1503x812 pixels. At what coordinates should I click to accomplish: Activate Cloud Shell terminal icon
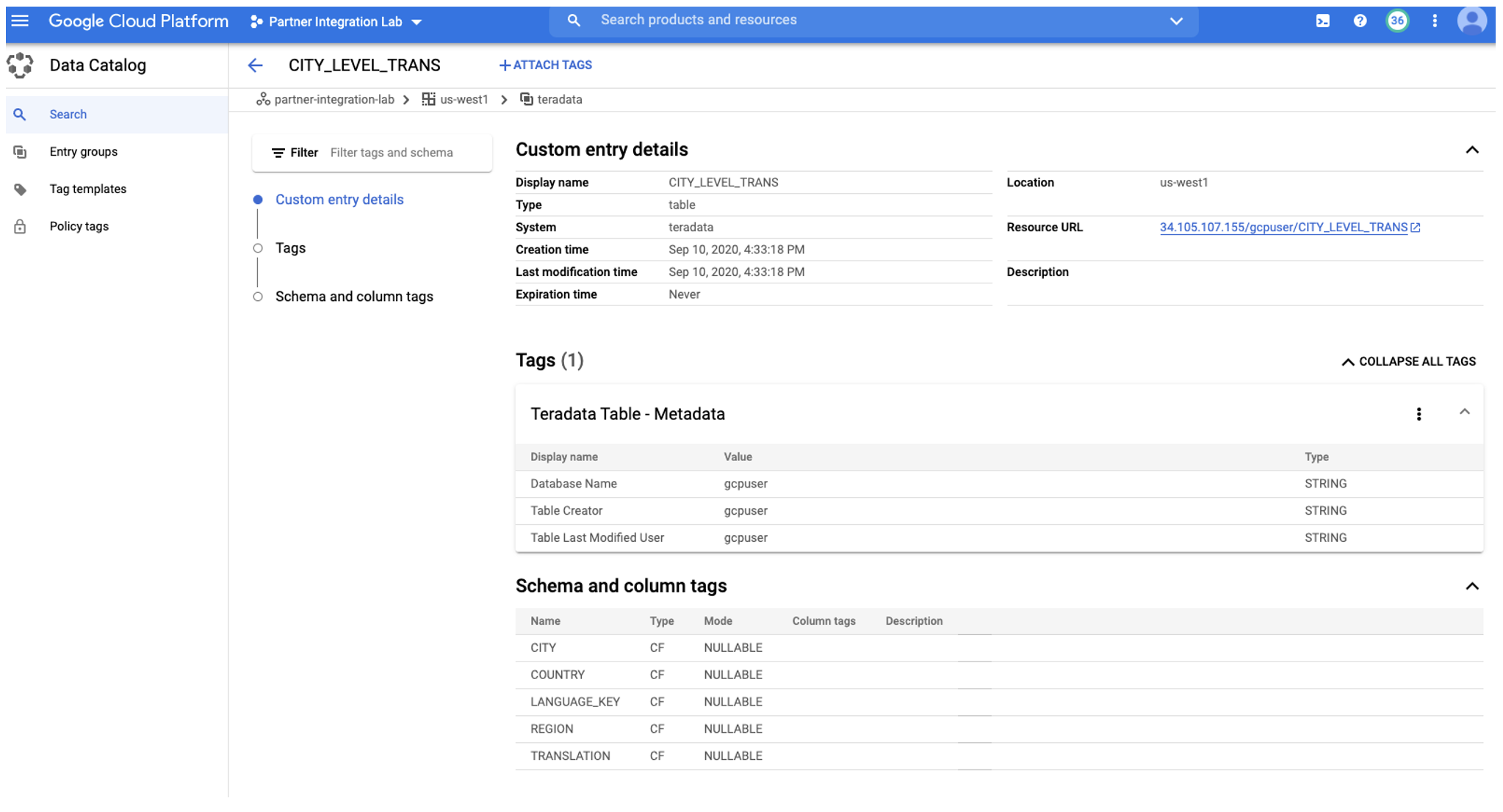tap(1322, 21)
